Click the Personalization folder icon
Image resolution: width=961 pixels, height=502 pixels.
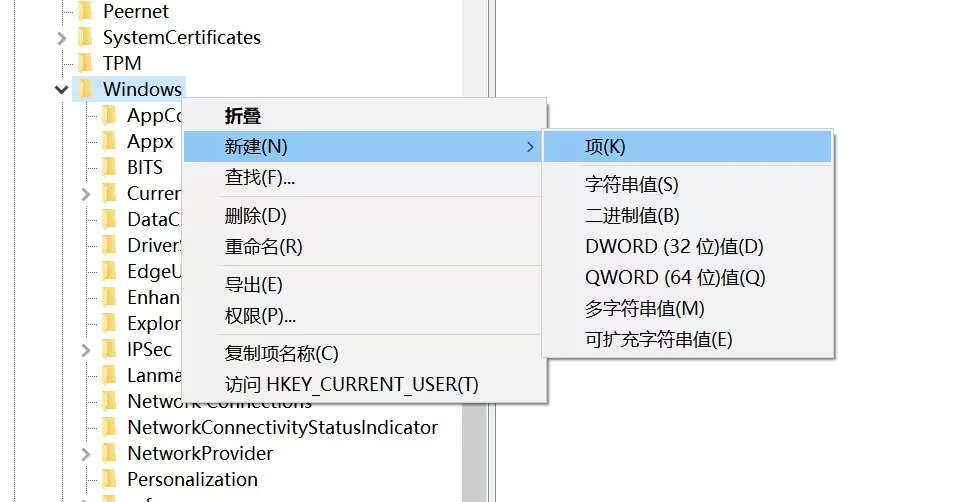(110, 479)
